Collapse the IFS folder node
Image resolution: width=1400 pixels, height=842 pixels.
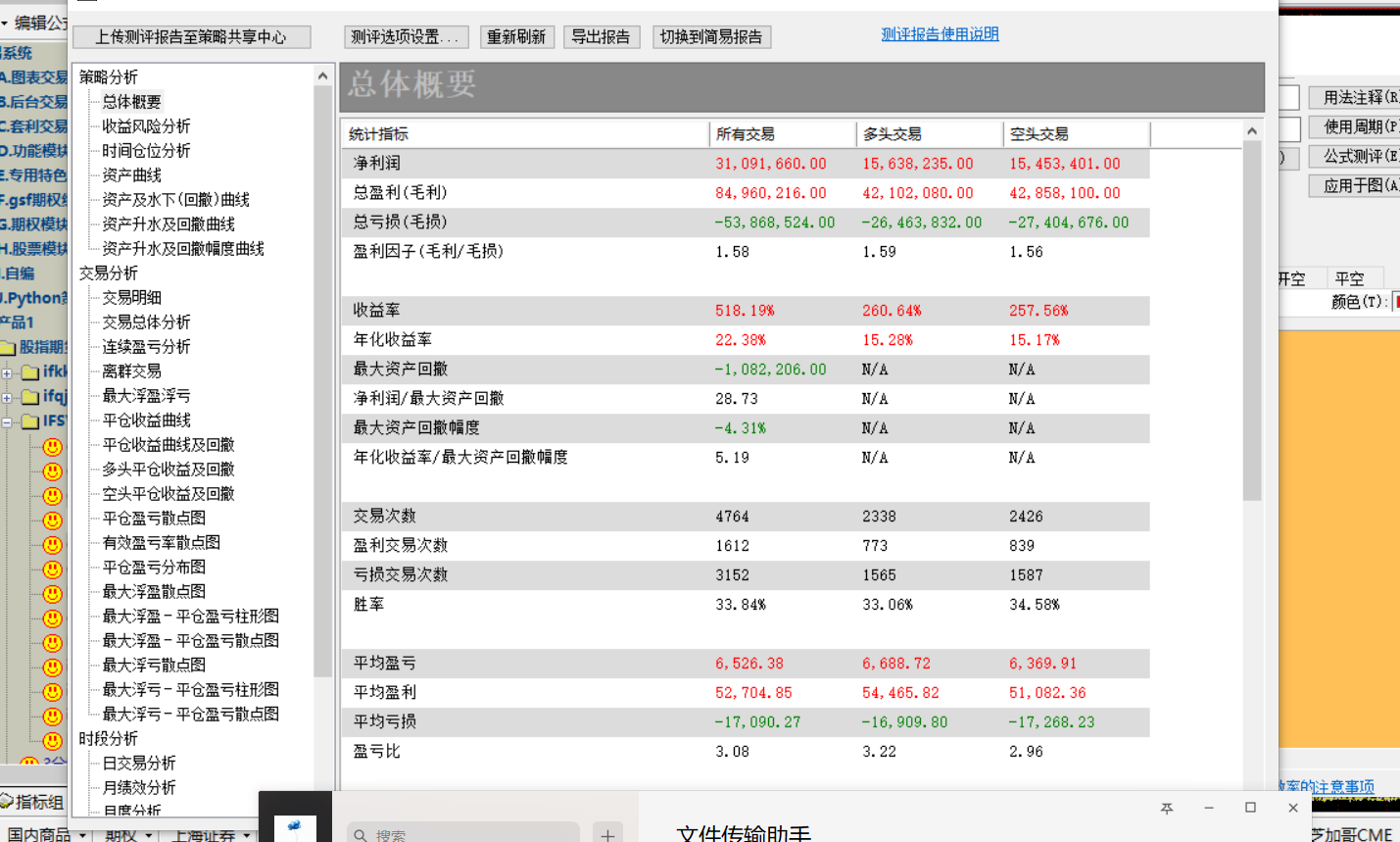7,421
